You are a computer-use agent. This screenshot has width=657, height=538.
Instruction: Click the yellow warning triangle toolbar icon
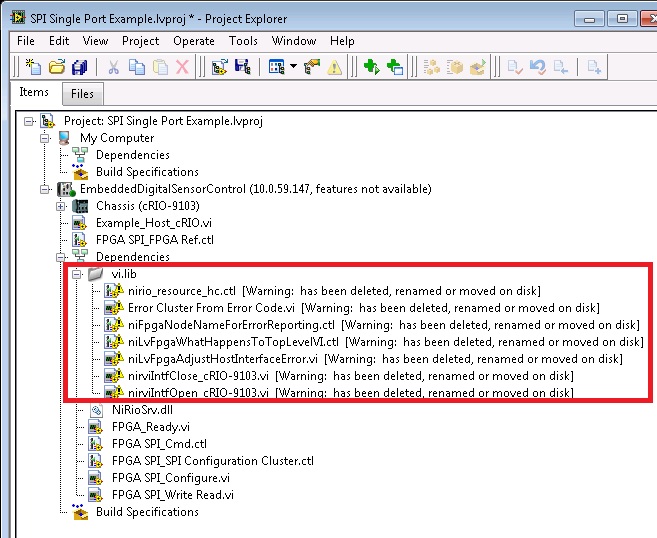pyautogui.click(x=334, y=67)
